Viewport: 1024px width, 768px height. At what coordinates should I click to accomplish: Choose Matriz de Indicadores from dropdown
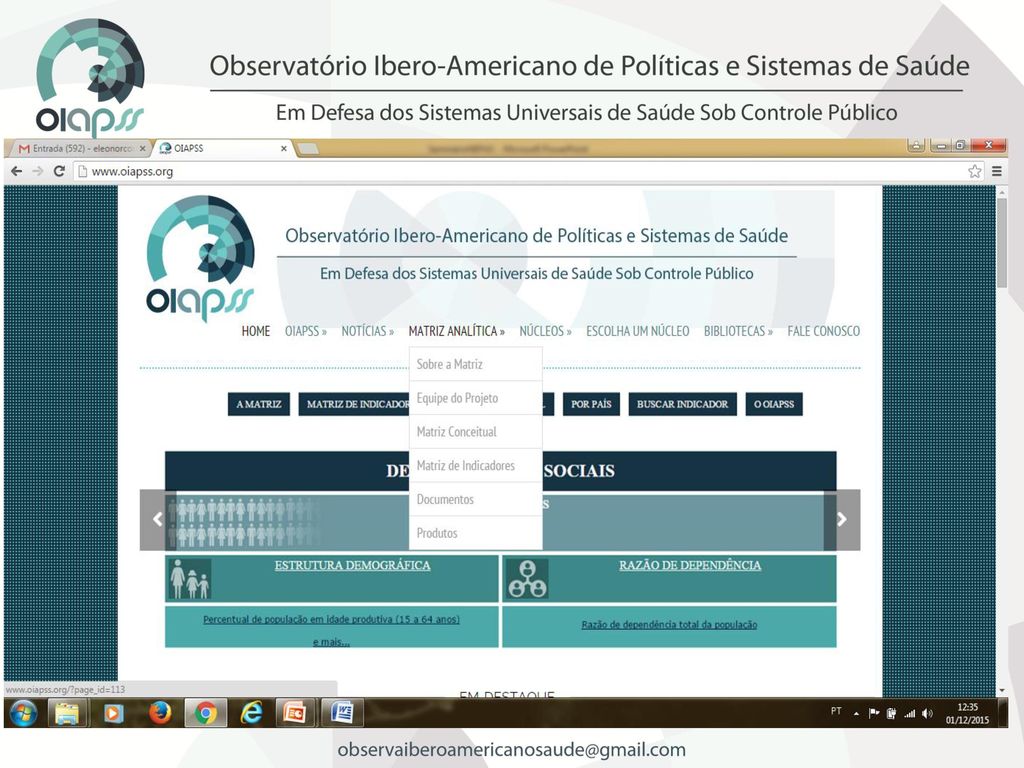pyautogui.click(x=475, y=466)
